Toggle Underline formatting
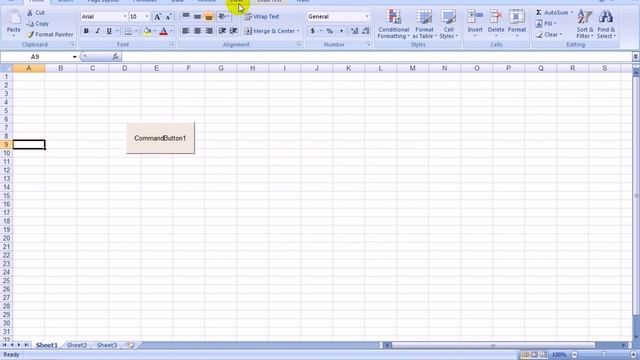Image resolution: width=640 pixels, height=360 pixels. pos(109,31)
